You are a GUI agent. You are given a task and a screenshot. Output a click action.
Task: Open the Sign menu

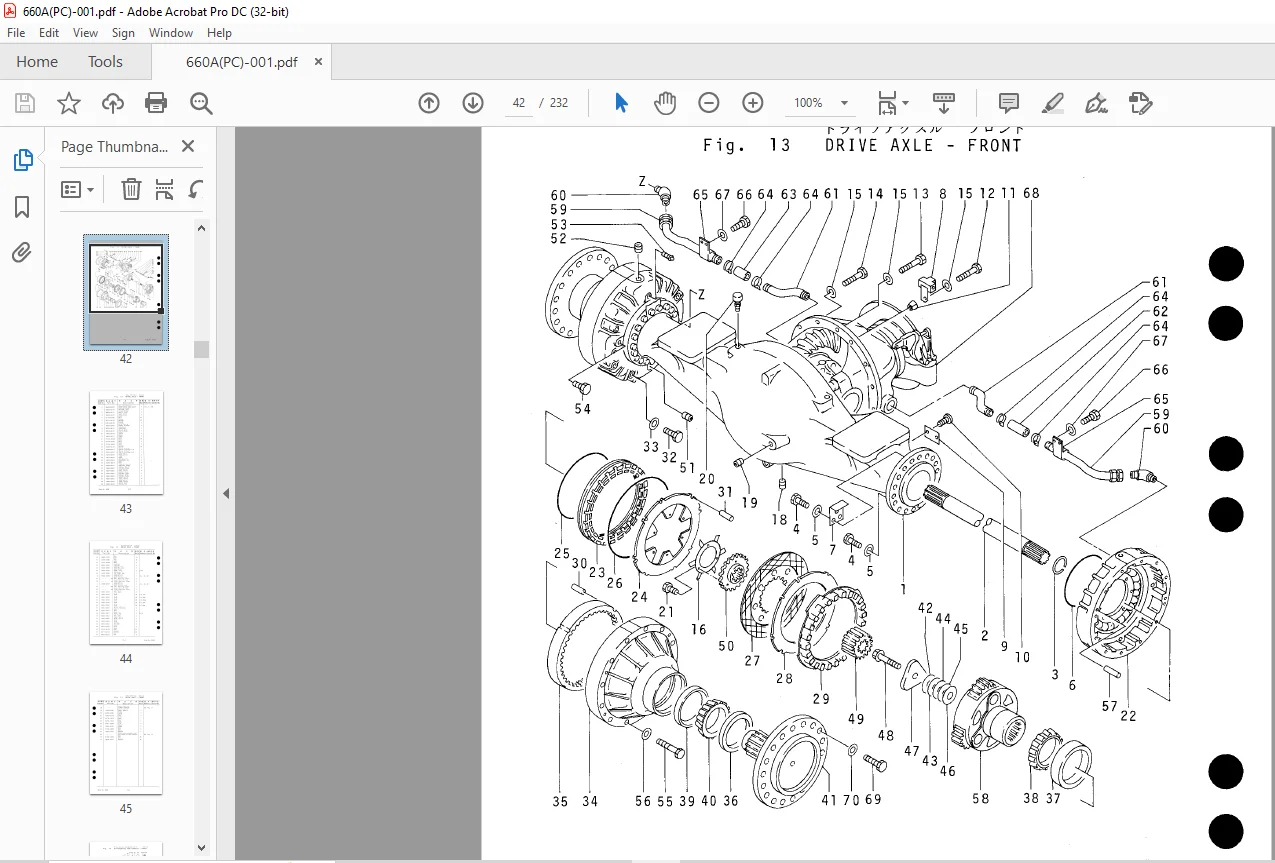(x=123, y=33)
